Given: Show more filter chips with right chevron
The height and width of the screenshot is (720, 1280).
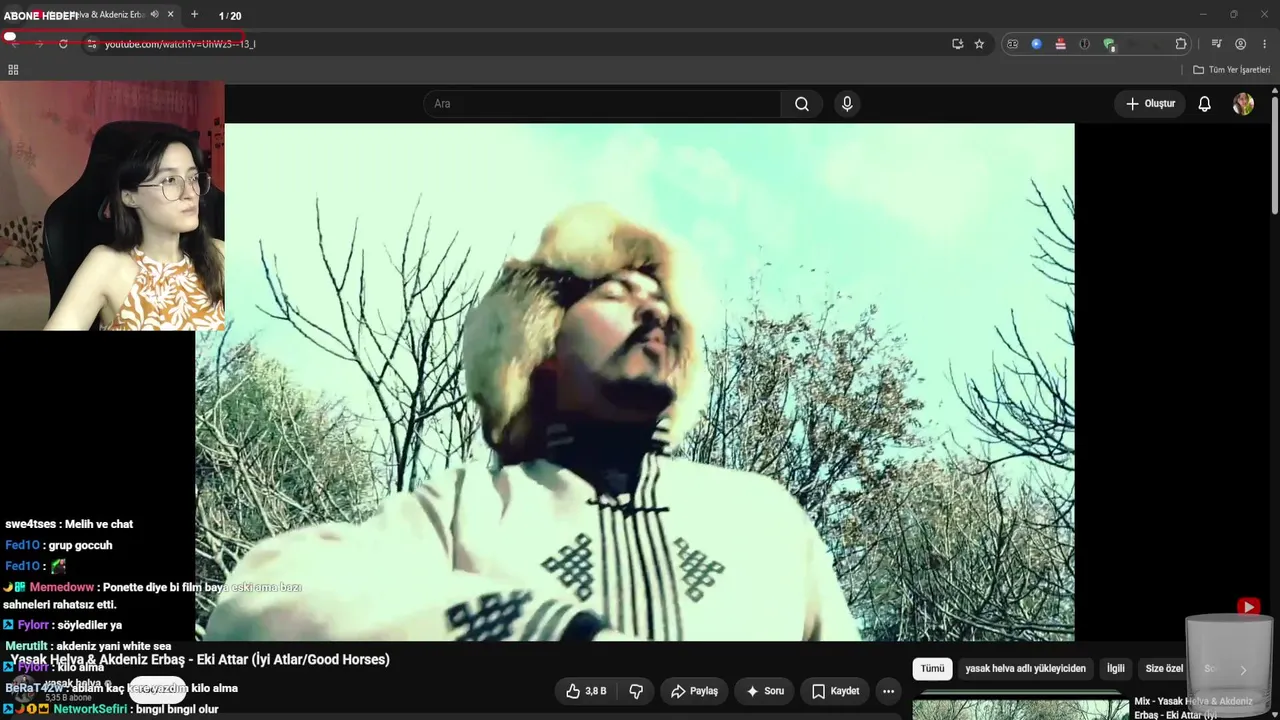Looking at the screenshot, I should click(x=1243, y=670).
